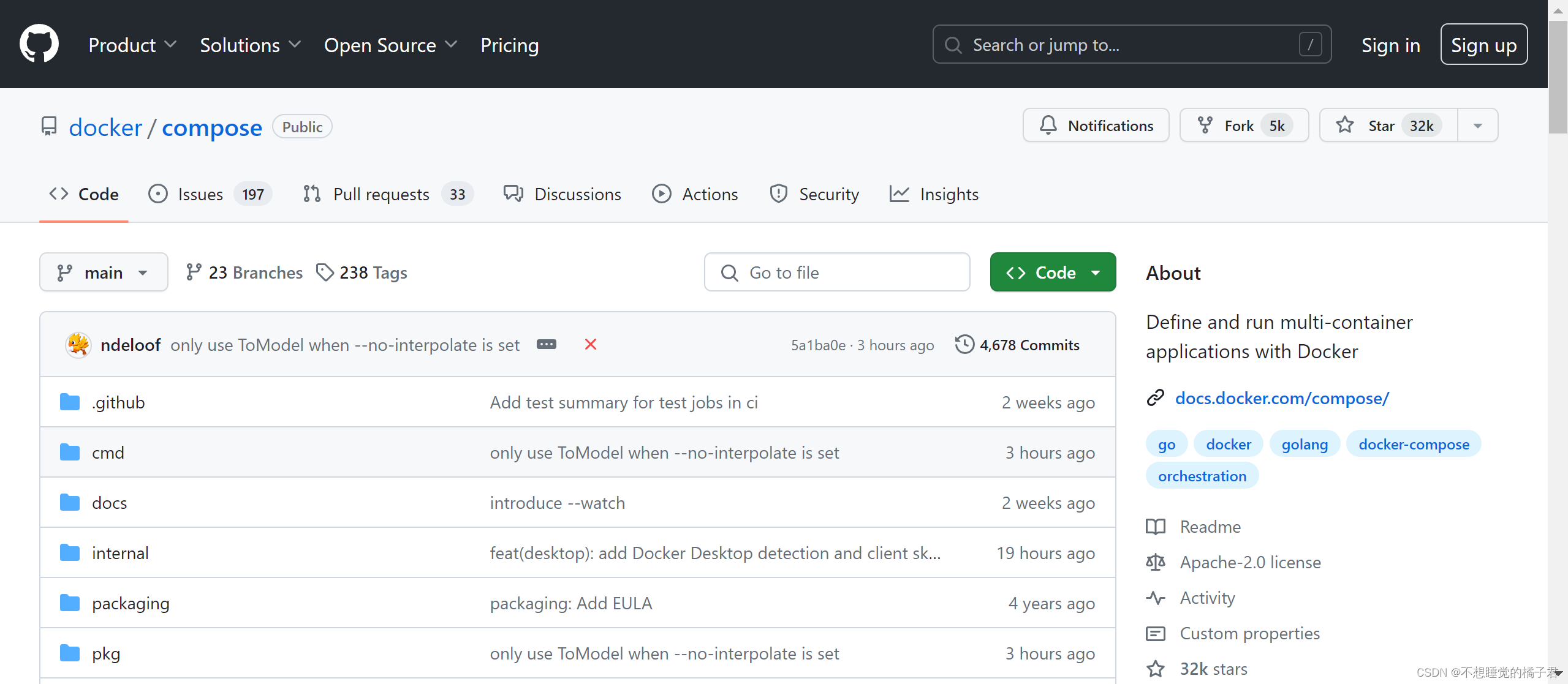Click the fork icon in Fork button
This screenshot has height=684, width=1568.
coord(1205,126)
